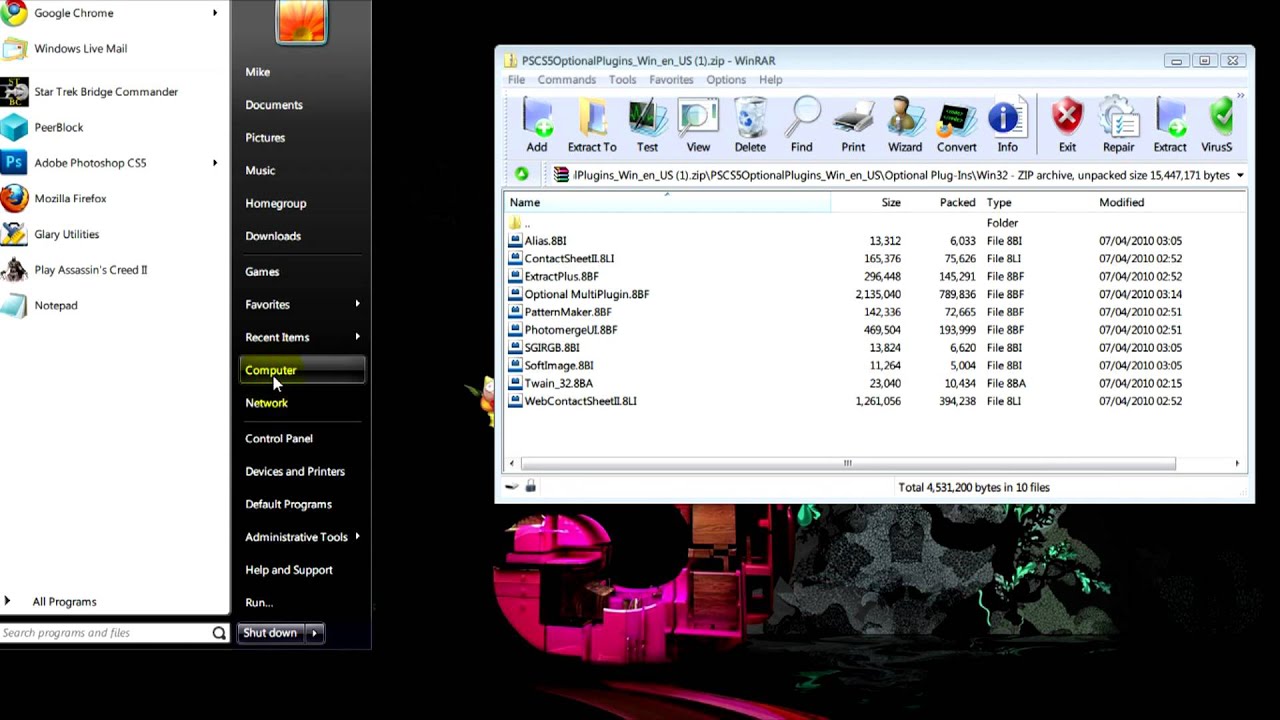
Task: Click the VirusScan toolbar icon
Action: click(x=1218, y=126)
